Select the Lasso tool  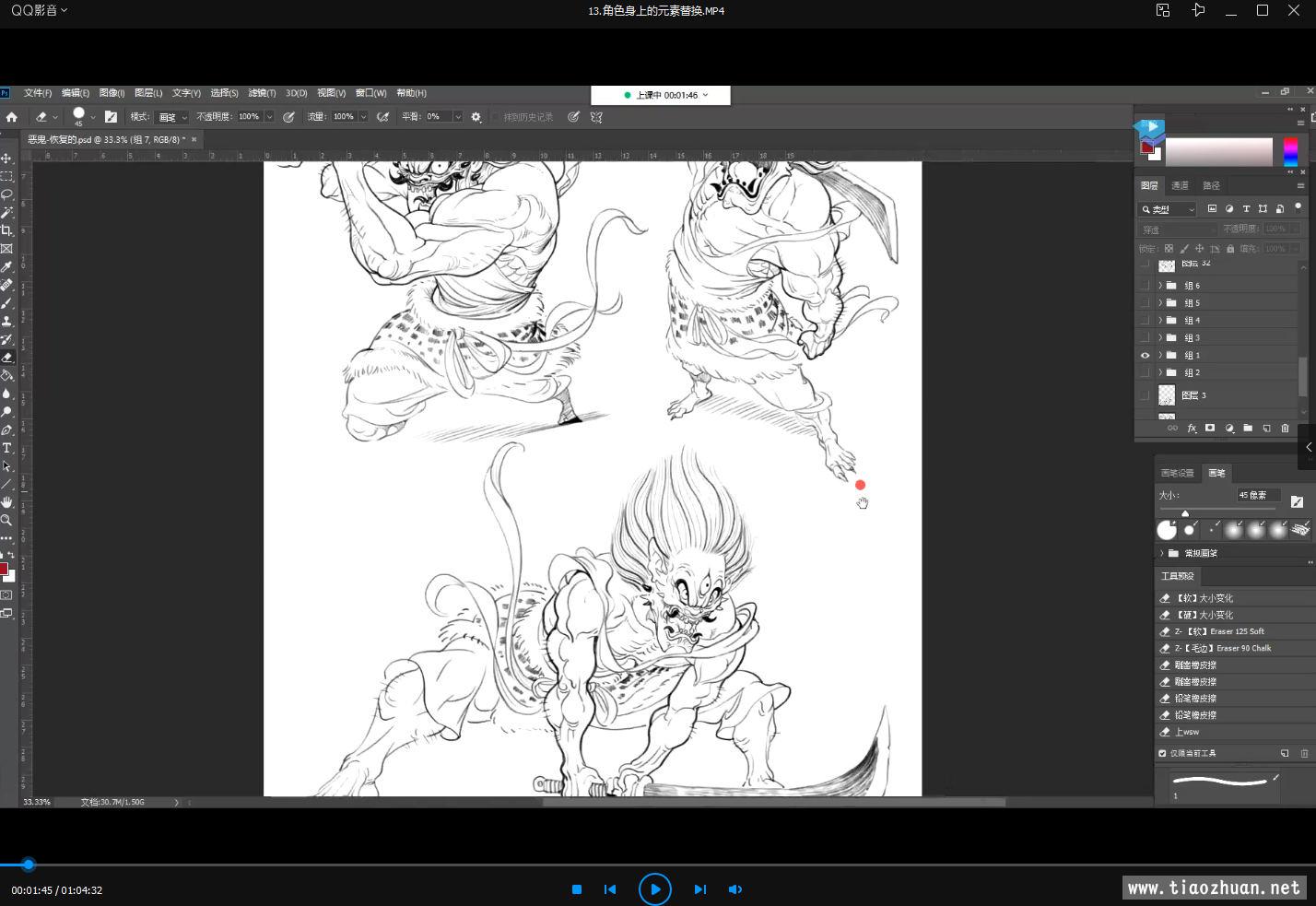tap(6, 194)
